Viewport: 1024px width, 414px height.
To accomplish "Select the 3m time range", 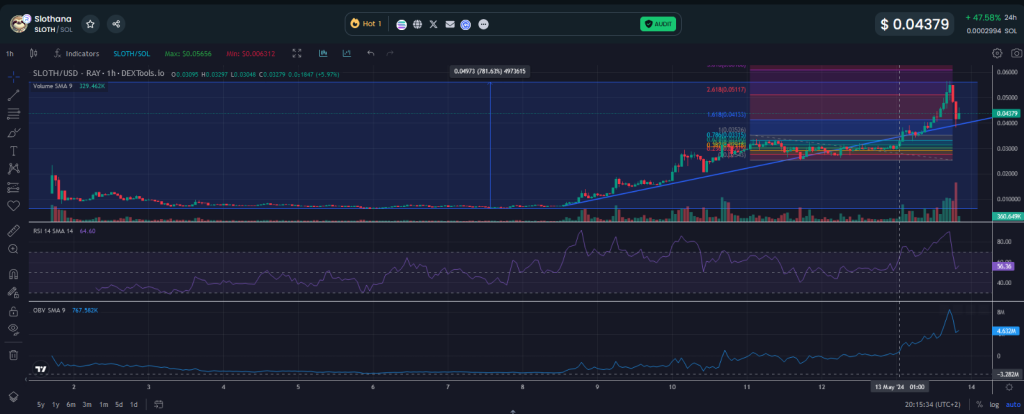I will (x=87, y=404).
